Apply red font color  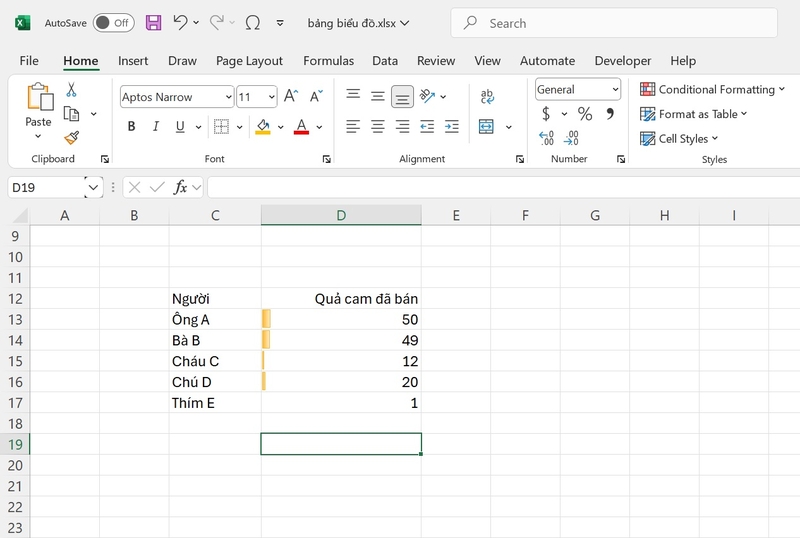coord(302,127)
